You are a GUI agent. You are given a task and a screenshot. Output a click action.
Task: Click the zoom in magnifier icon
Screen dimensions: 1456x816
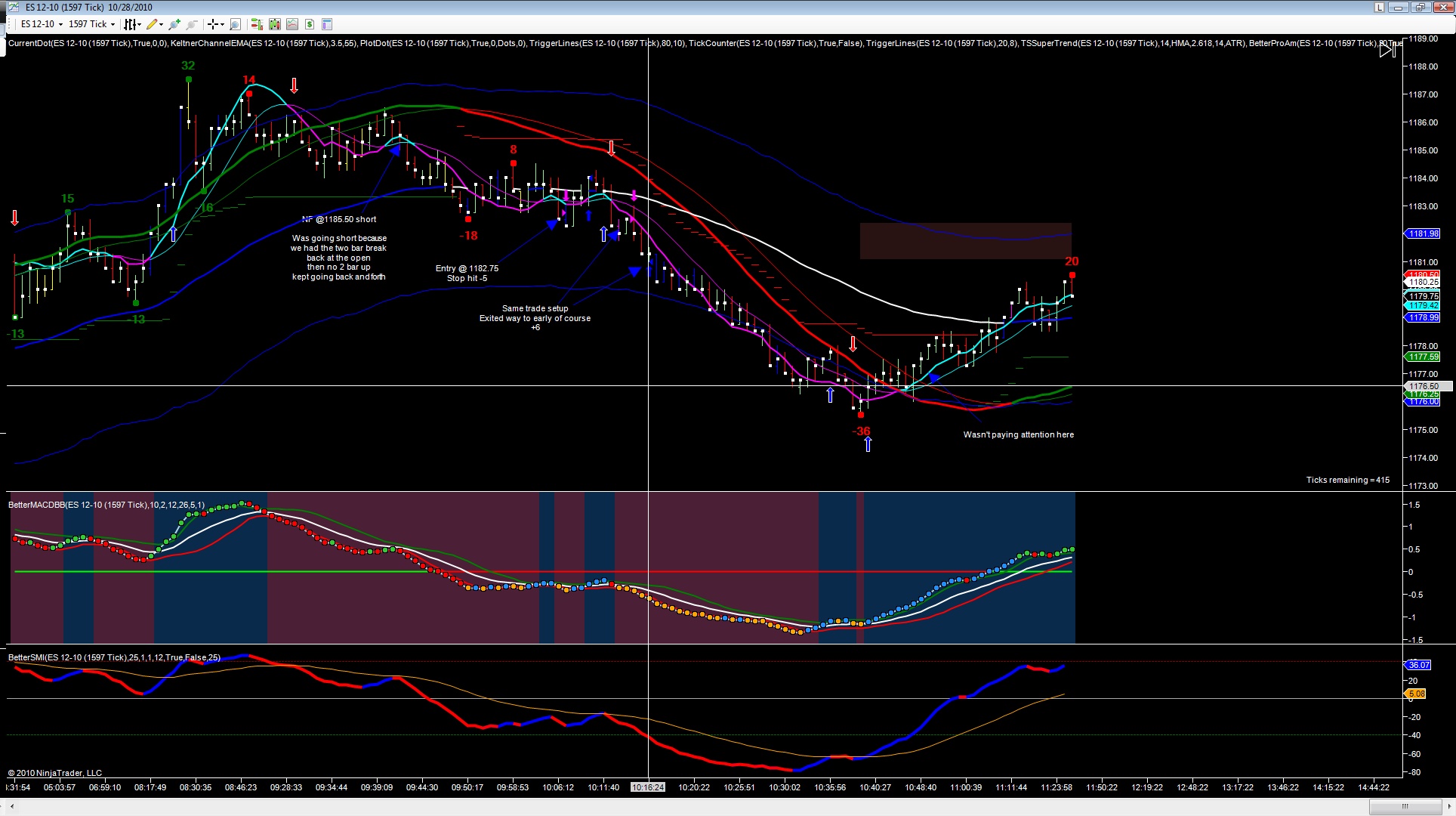pos(175,24)
